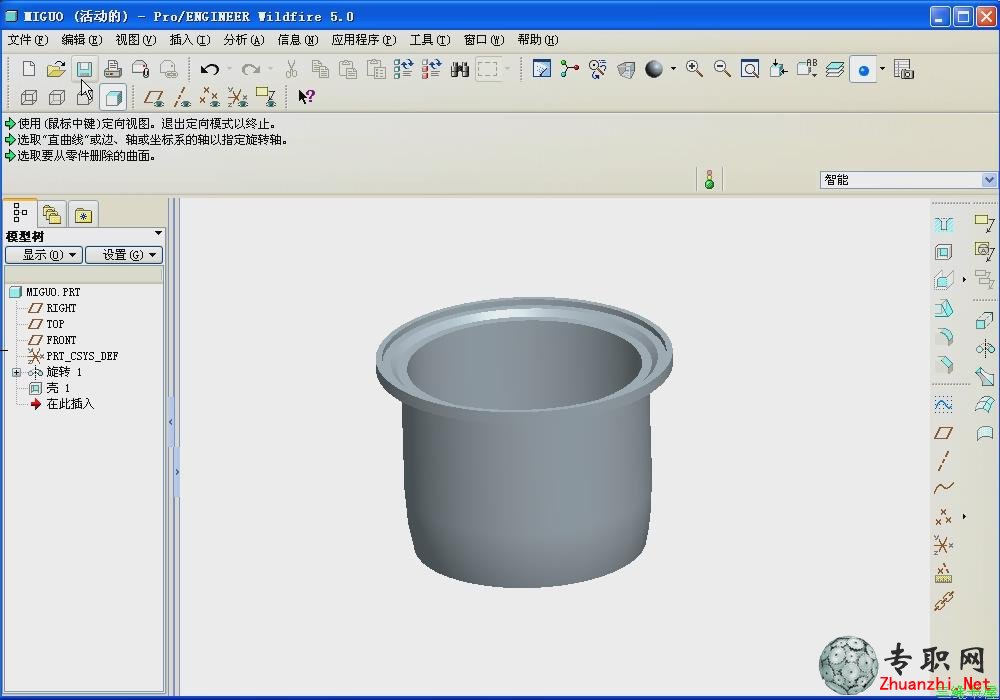This screenshot has width=1000, height=700.
Task: Select the Extrude tool on right toolbar
Action: coord(985,320)
